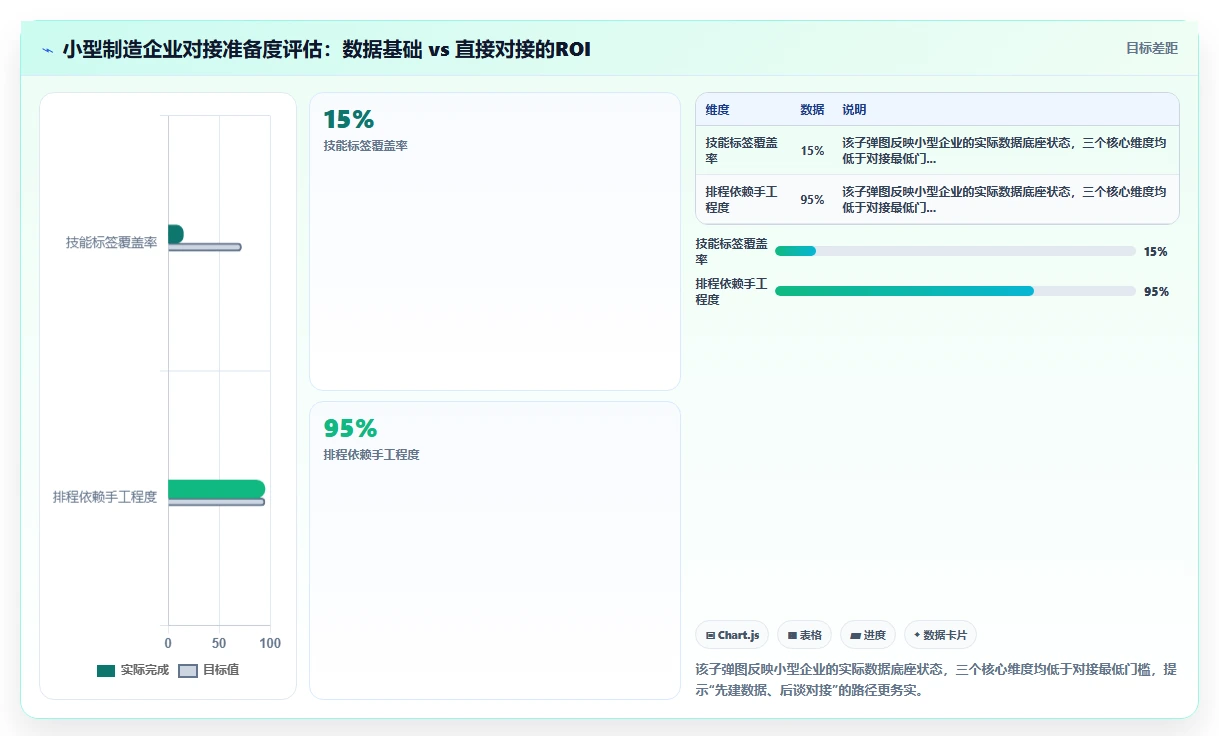
Task: Click the 表格 tag chip
Action: click(804, 635)
